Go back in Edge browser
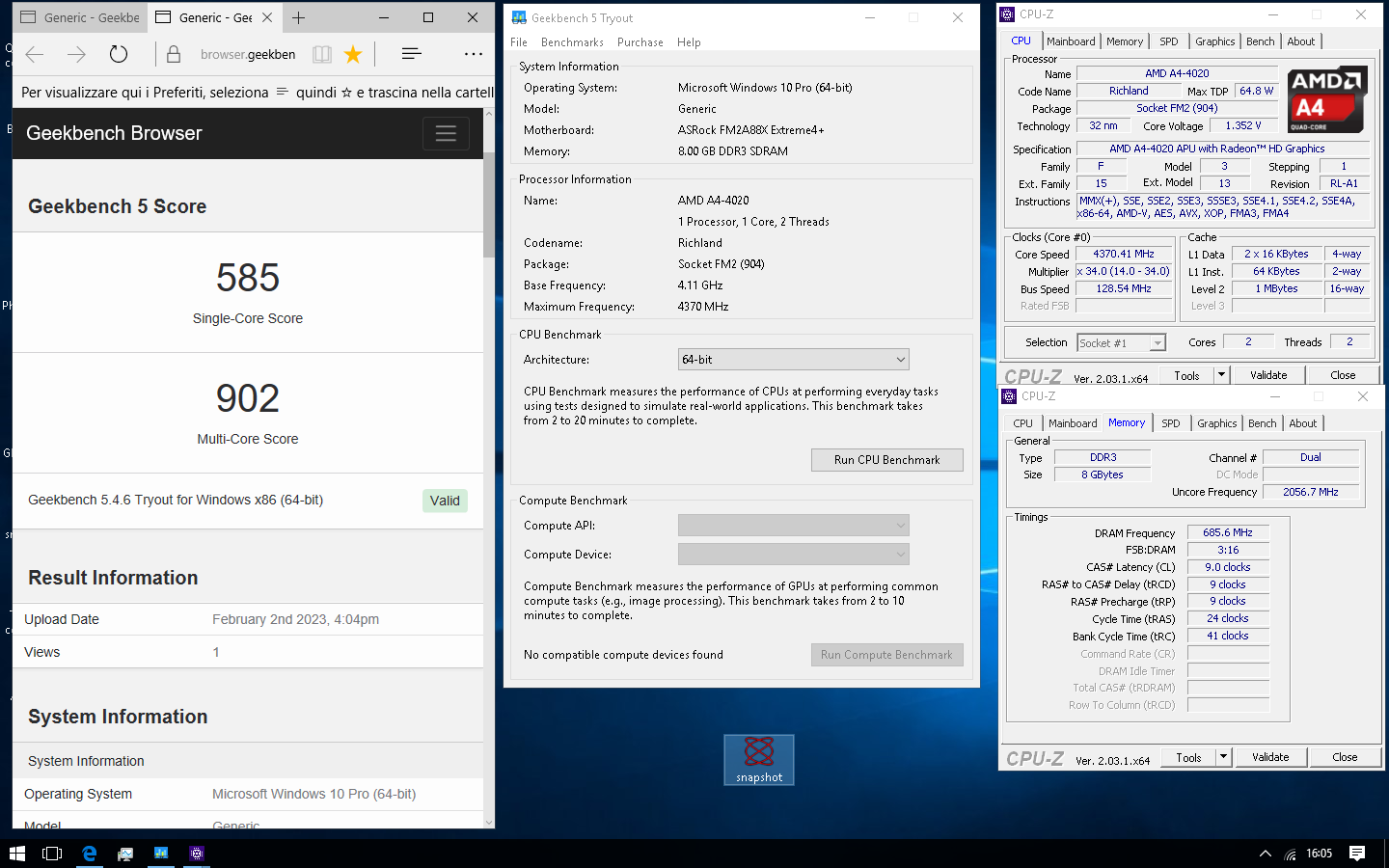The image size is (1389, 868). coord(35,54)
